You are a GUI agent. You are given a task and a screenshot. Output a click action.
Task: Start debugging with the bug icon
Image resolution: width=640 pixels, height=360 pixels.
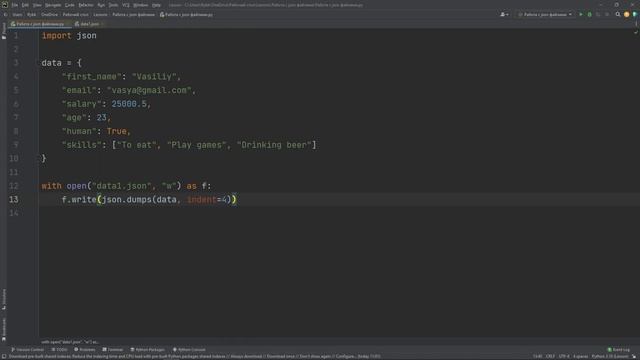589,15
